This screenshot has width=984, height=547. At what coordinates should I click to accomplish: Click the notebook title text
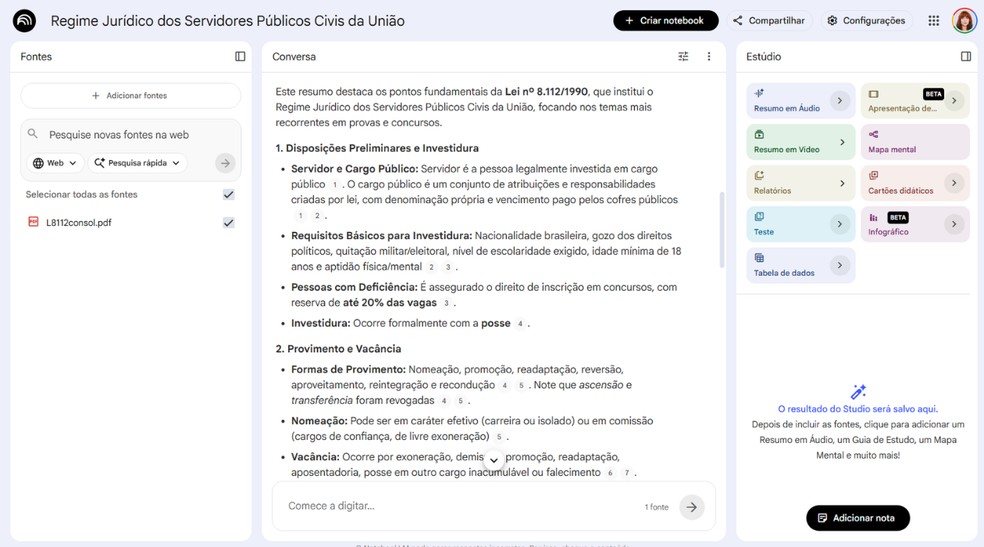coord(227,21)
